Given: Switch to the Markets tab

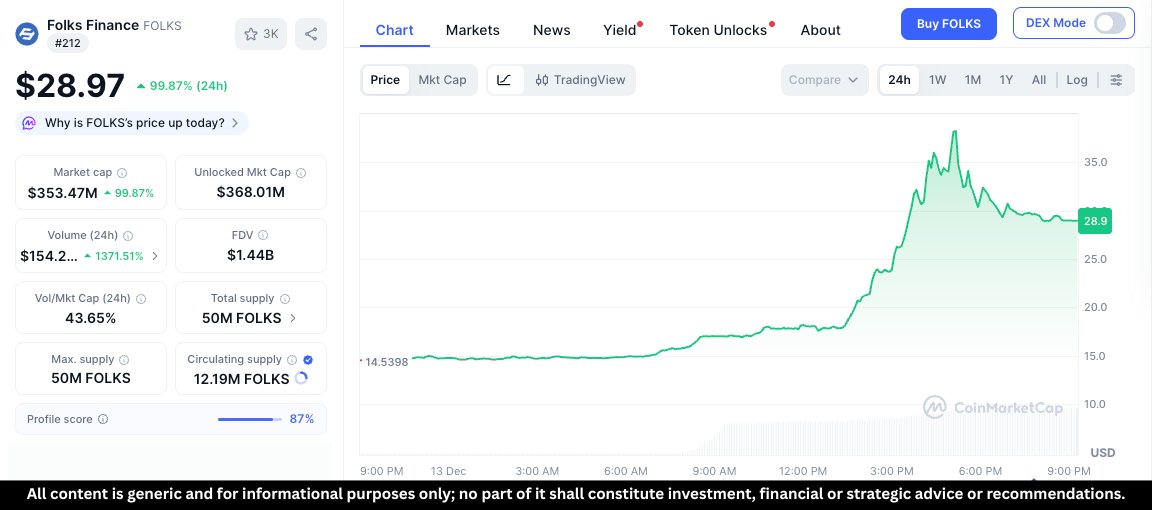Looking at the screenshot, I should pyautogui.click(x=472, y=30).
